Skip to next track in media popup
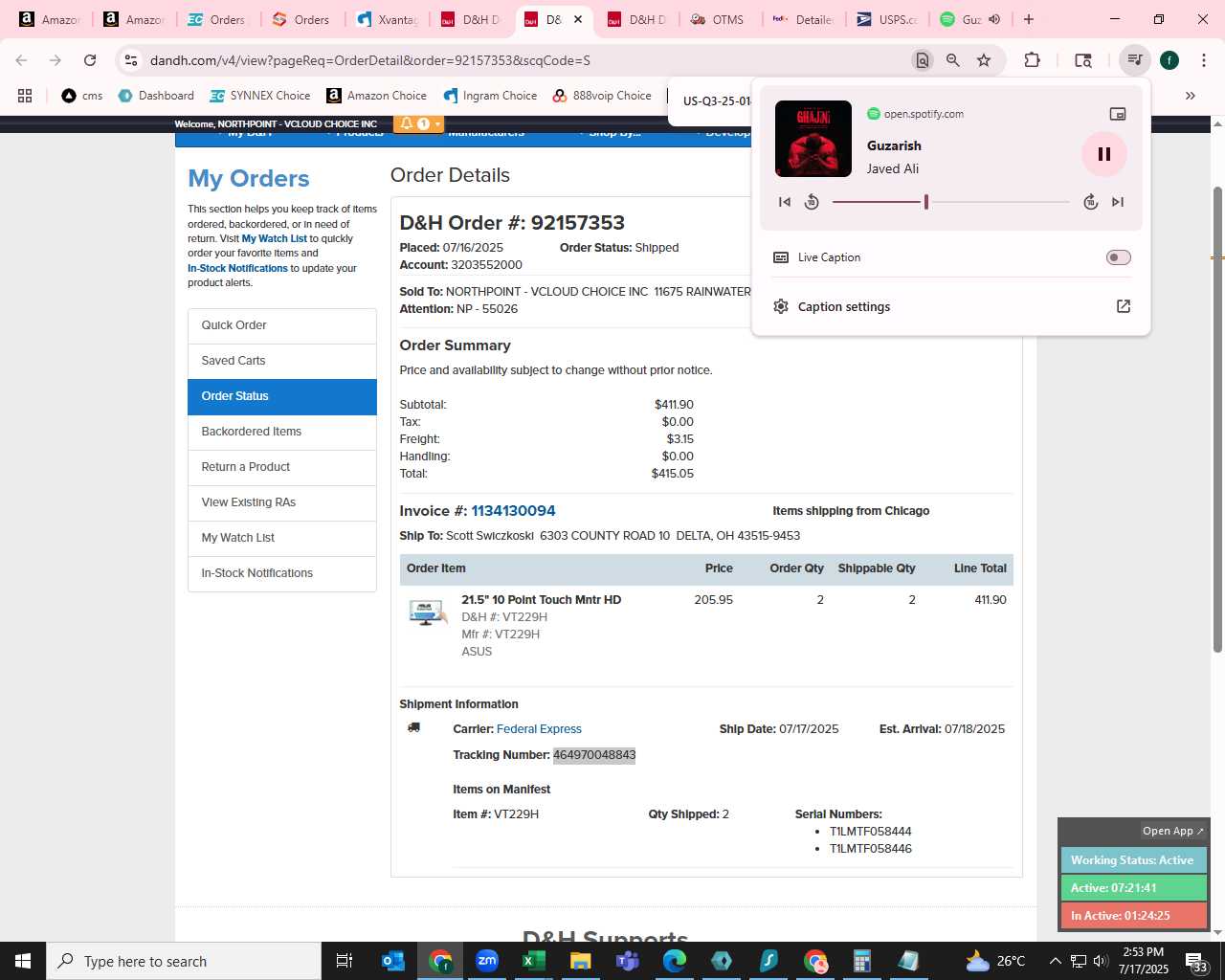 point(1117,202)
